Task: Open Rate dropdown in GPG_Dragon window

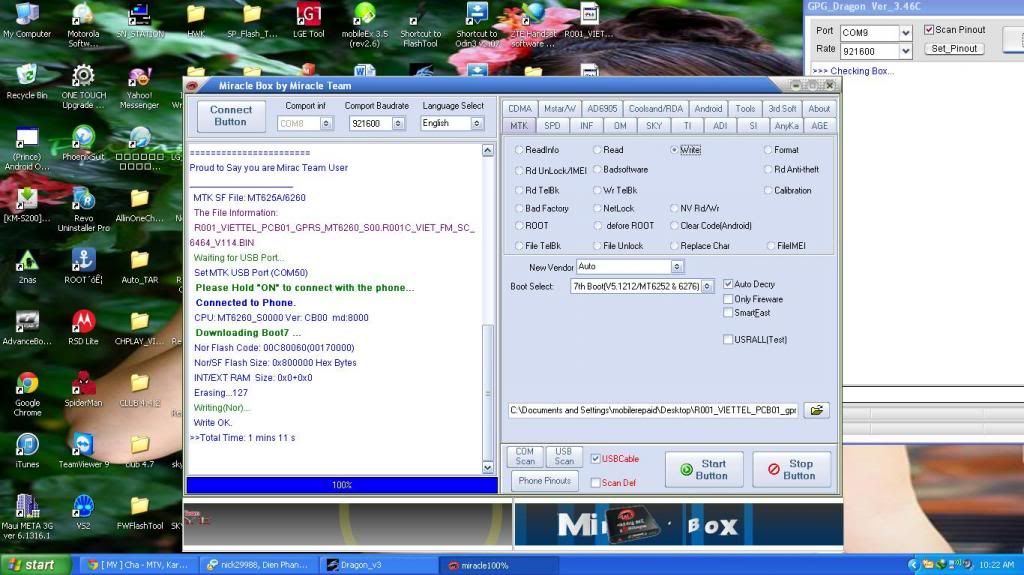Action: click(x=906, y=51)
